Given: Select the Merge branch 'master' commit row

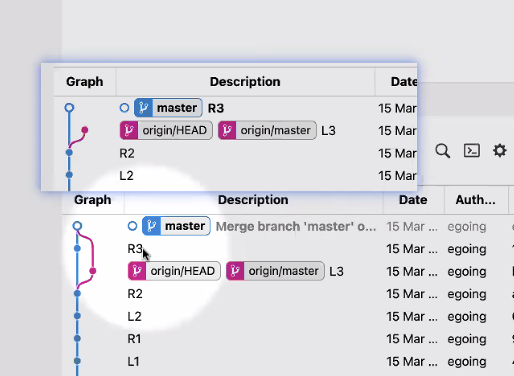Looking at the screenshot, I should pyautogui.click(x=288, y=226).
